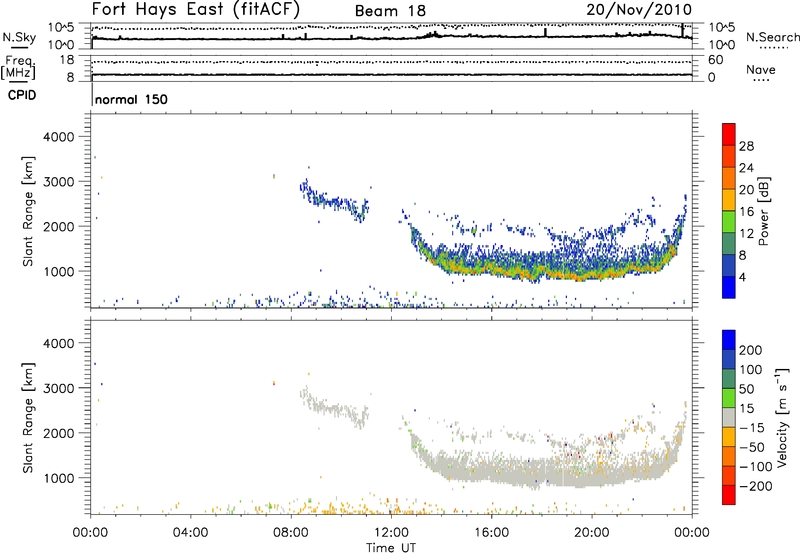The width and height of the screenshot is (800, 554).
Task: Click the '18' frequency axis value
Action: tap(67, 60)
